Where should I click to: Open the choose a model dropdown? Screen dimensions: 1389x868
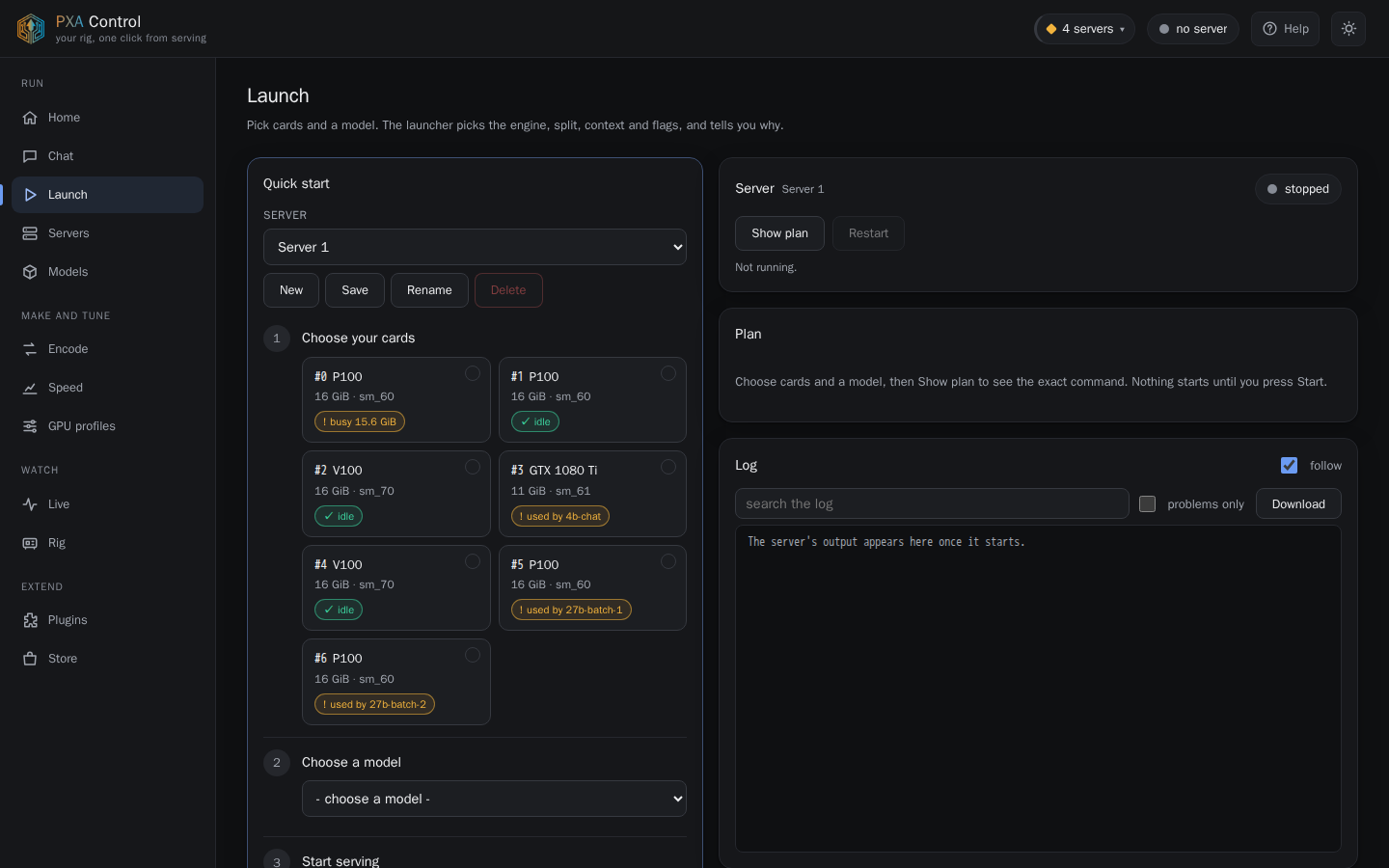coord(494,799)
